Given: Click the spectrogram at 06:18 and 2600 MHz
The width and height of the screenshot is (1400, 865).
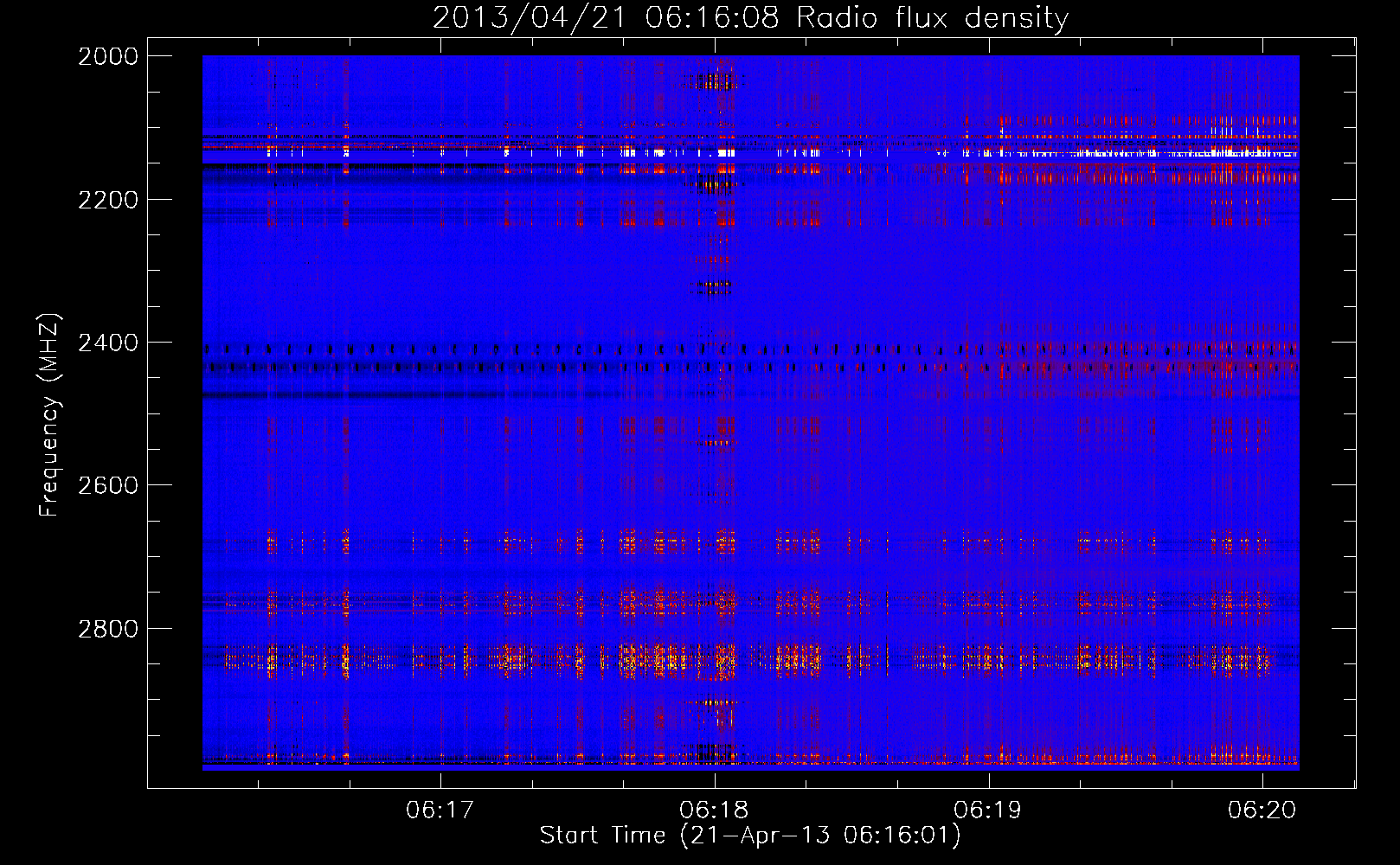Looking at the screenshot, I should click(x=715, y=485).
